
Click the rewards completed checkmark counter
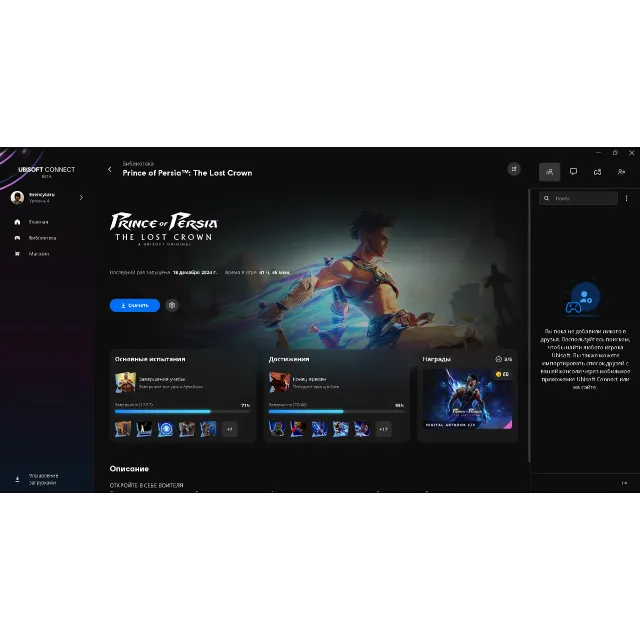coord(504,359)
